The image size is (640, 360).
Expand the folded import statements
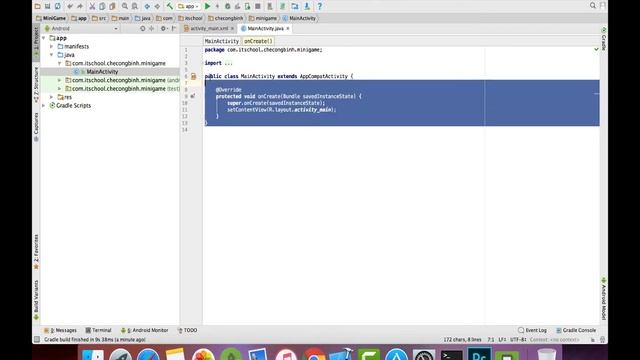(x=228, y=63)
